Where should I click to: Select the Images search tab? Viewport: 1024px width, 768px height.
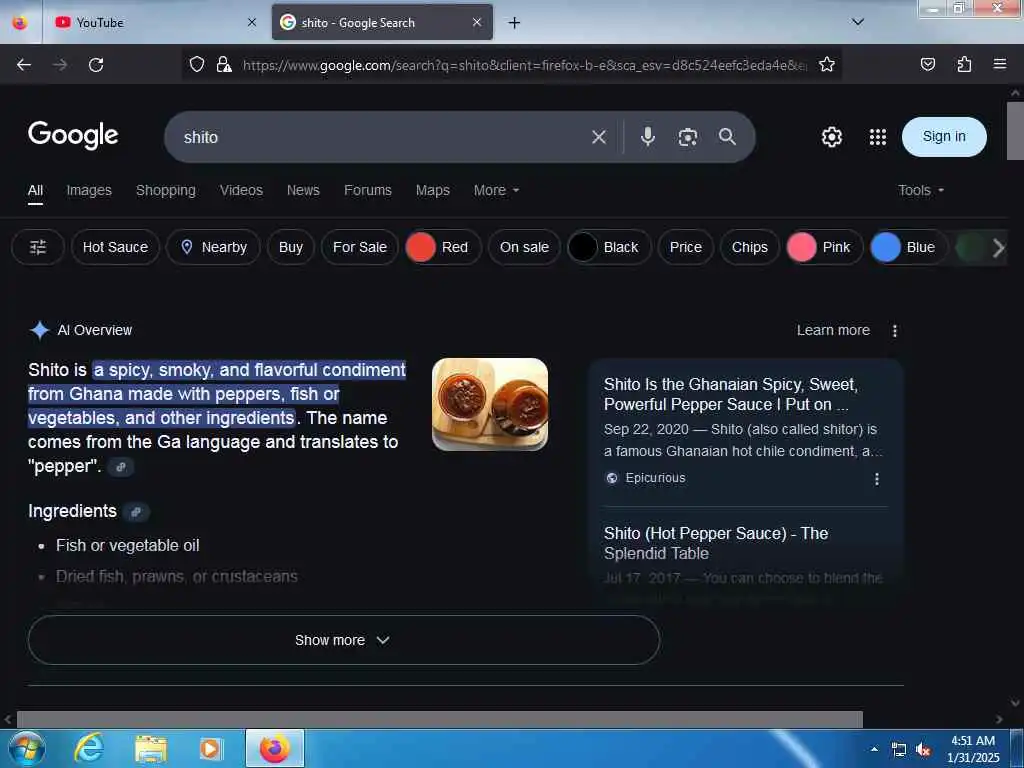point(89,190)
